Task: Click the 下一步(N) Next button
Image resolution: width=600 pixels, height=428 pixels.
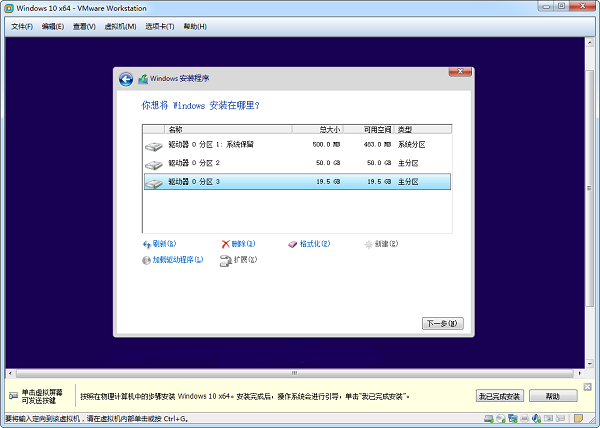Action: click(443, 324)
